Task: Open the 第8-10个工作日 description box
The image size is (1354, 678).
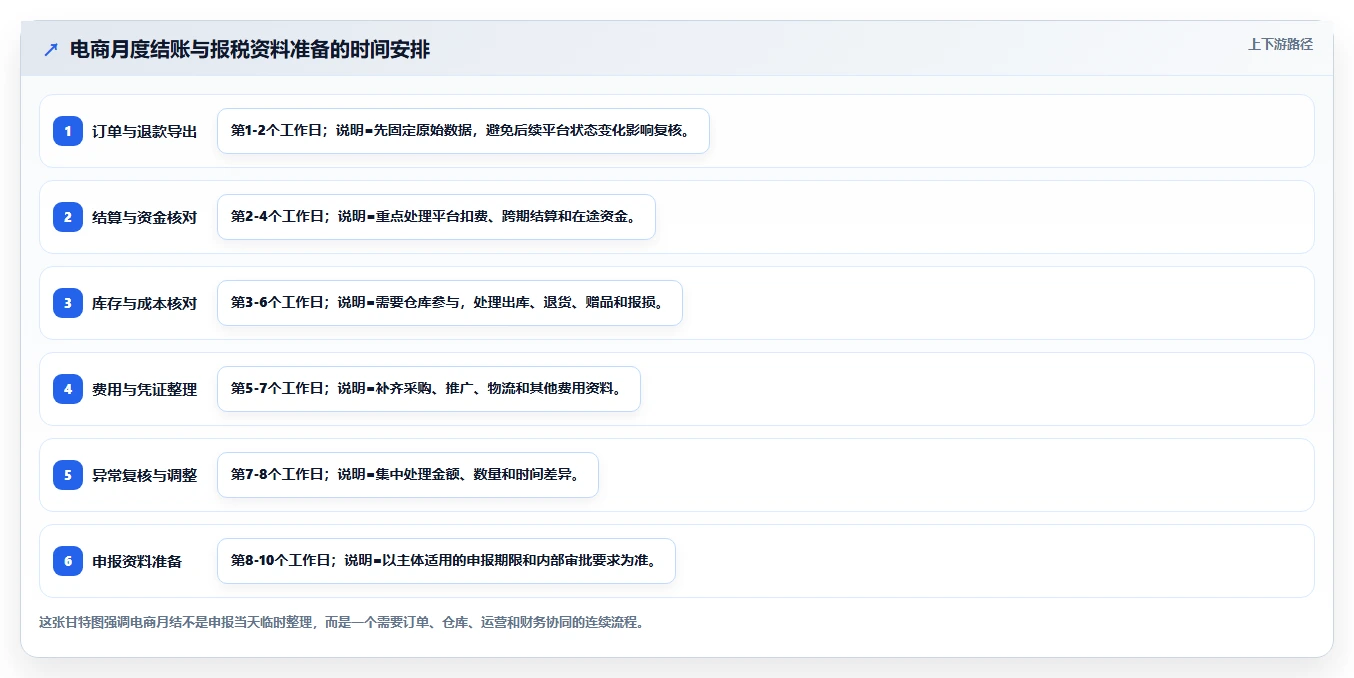Action: [x=446, y=561]
